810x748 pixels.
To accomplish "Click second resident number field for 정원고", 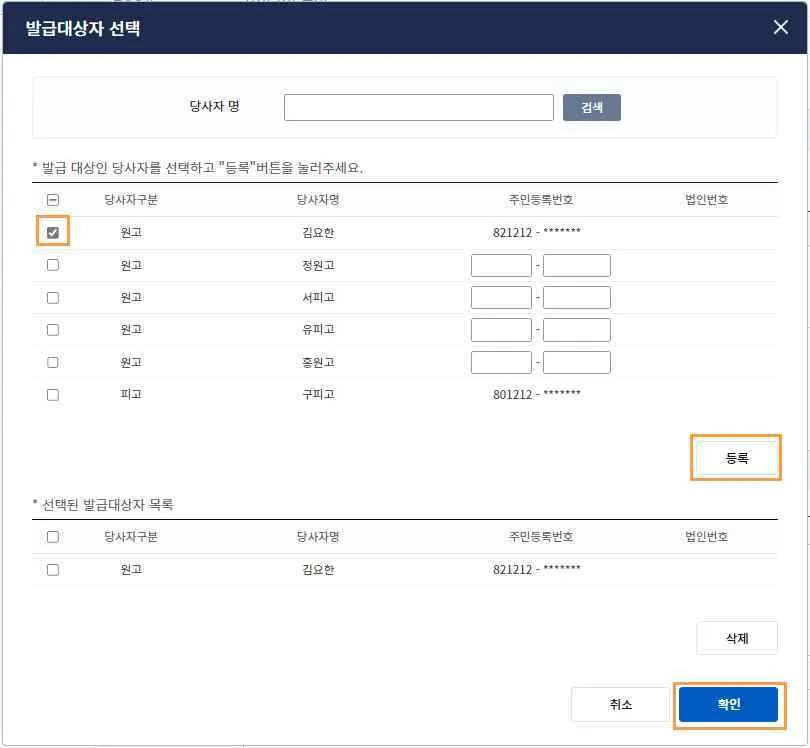I will [577, 266].
